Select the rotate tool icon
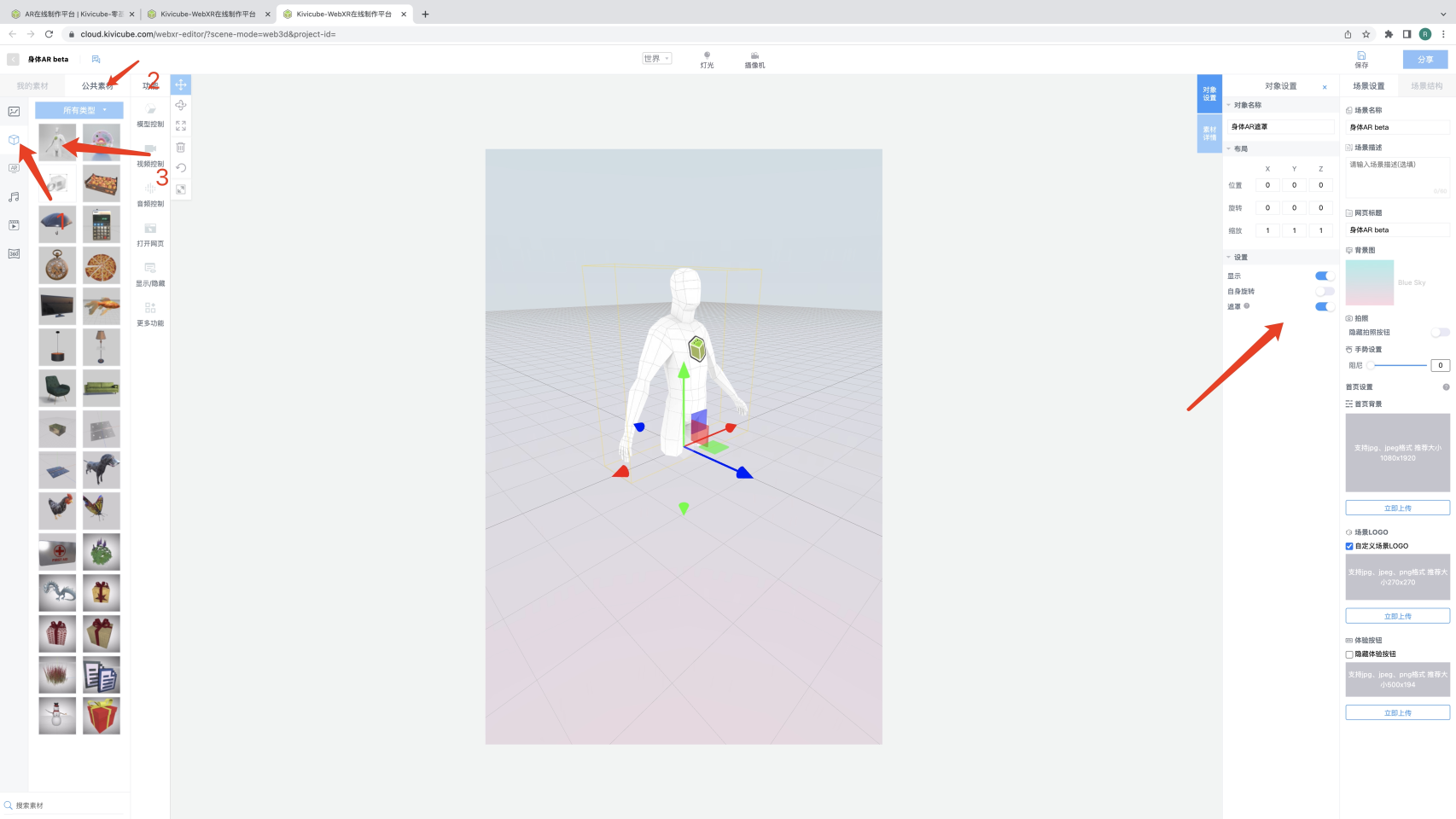This screenshot has width=1456, height=819. coord(181,105)
